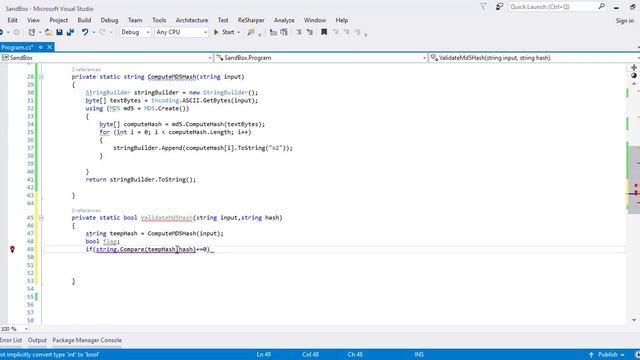This screenshot has width=640, height=360.
Task: Click the ReSharper analysis status indicator
Action: click(x=634, y=76)
